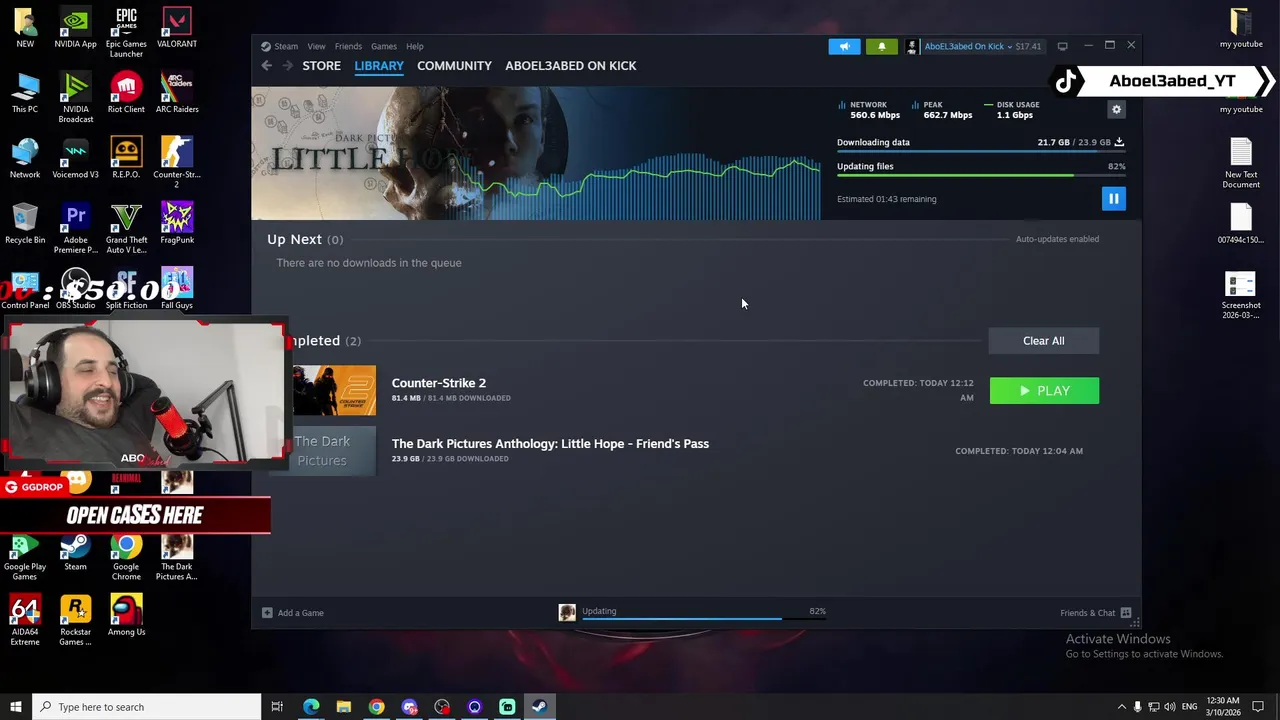The height and width of the screenshot is (720, 1280).
Task: Pause the current download
Action: [1113, 199]
